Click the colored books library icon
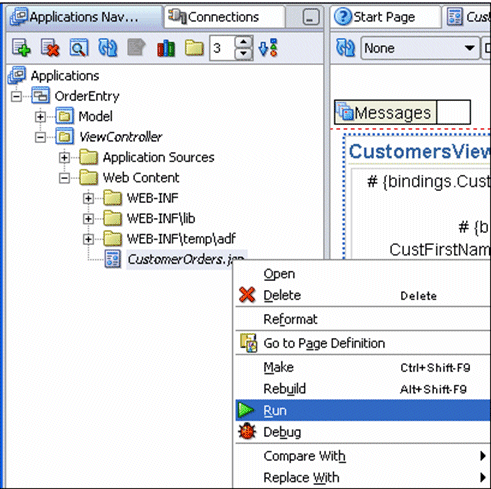This screenshot has width=491, height=489. [166, 48]
